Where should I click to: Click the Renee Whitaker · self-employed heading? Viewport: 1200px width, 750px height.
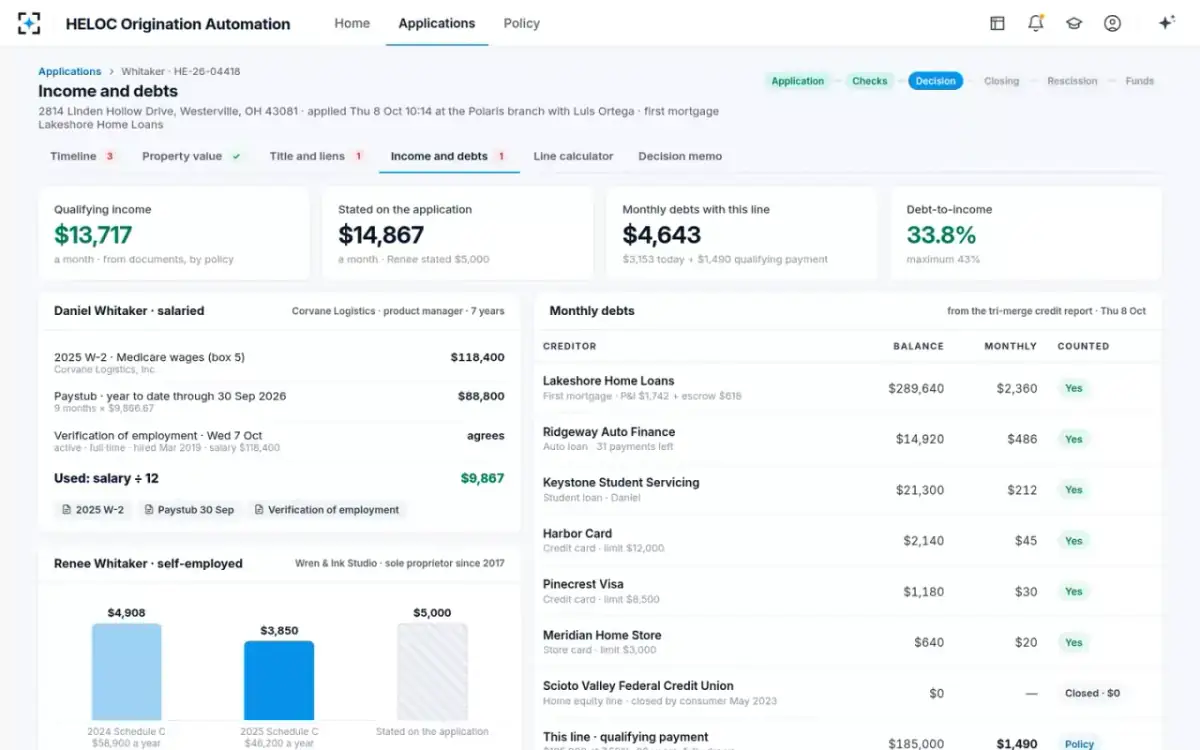coord(148,563)
